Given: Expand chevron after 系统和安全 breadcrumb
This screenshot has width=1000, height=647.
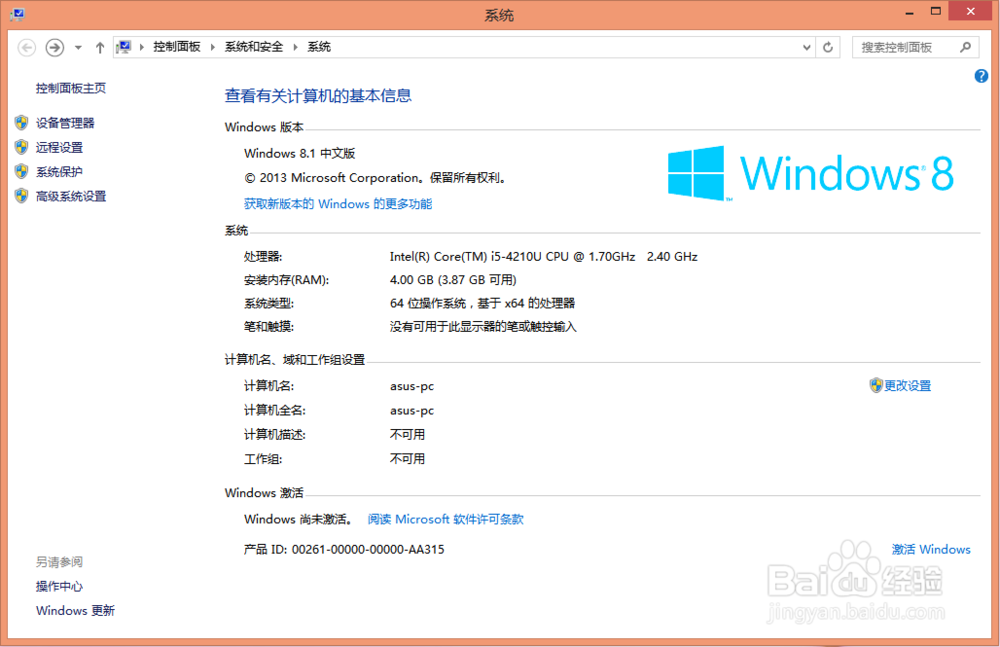Looking at the screenshot, I should pos(295,47).
